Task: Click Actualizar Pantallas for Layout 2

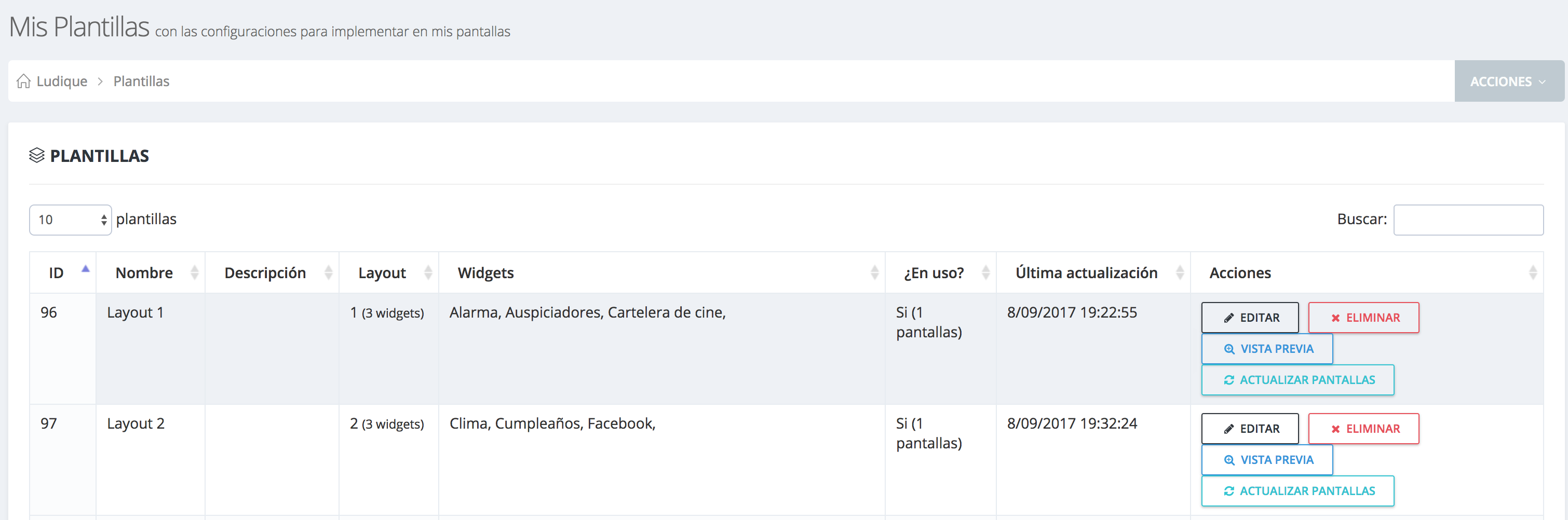Action: click(1297, 490)
